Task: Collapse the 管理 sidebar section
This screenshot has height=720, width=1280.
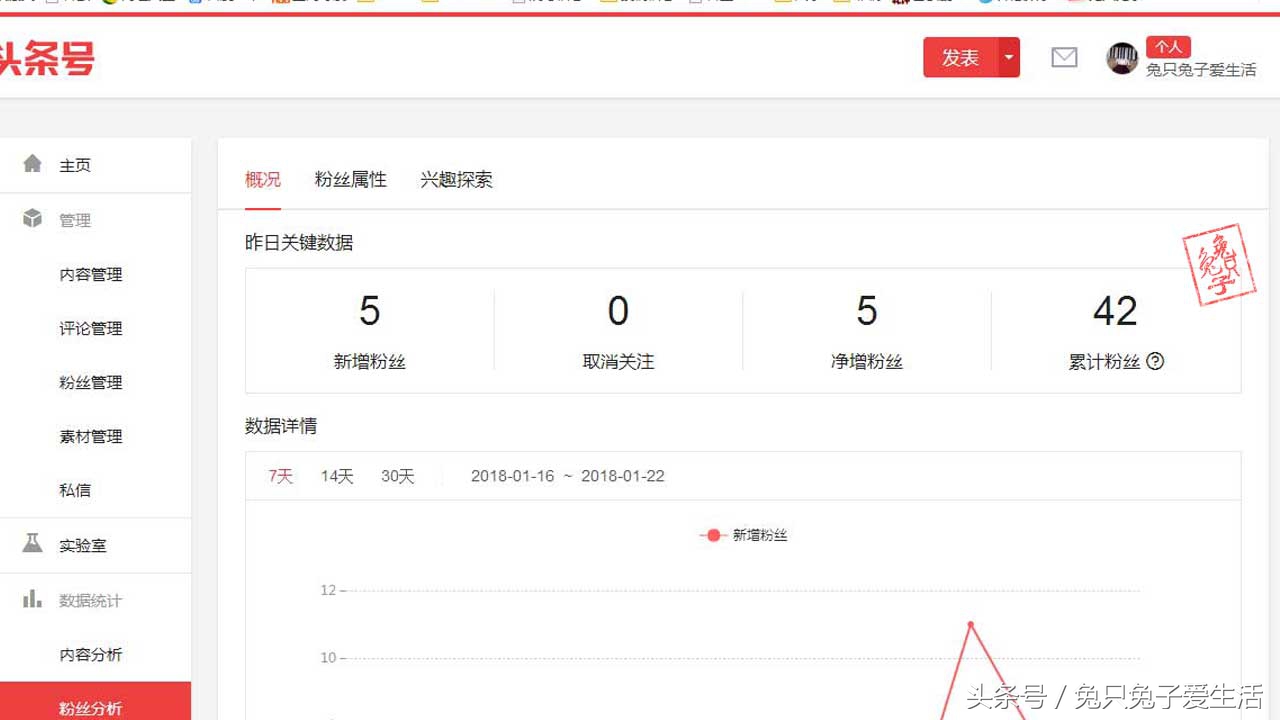Action: click(x=77, y=219)
